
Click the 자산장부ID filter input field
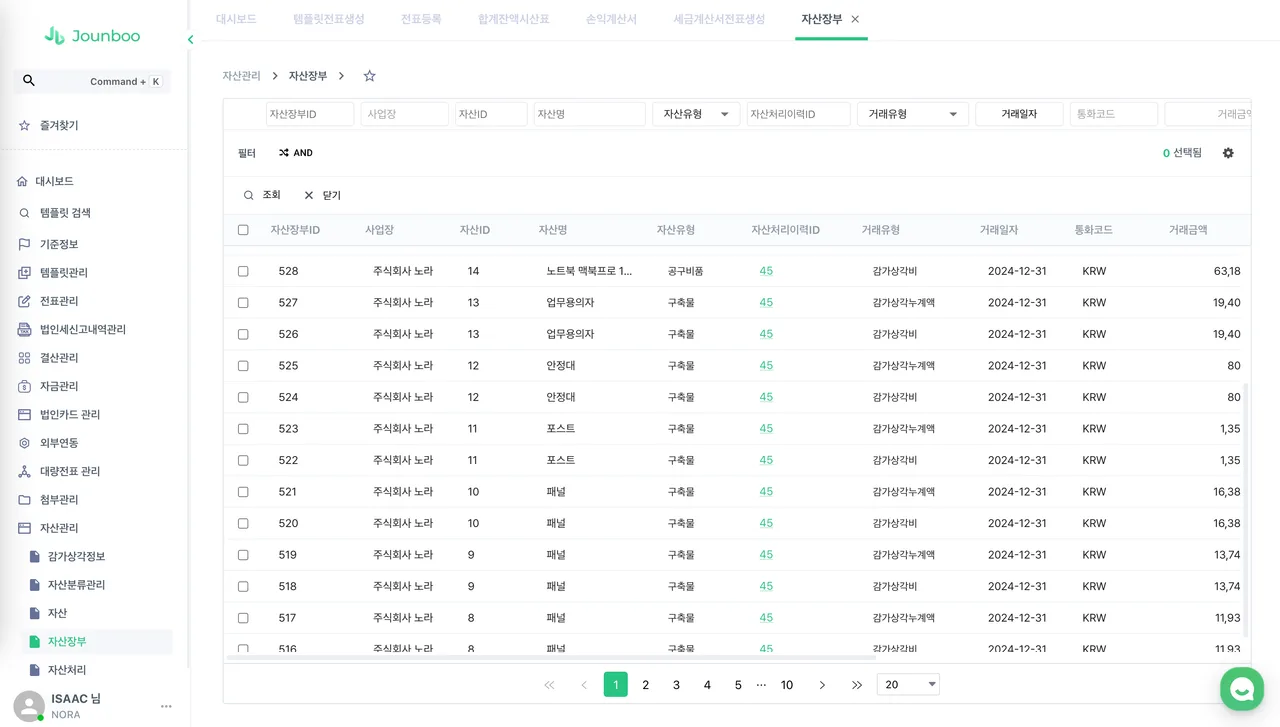310,114
